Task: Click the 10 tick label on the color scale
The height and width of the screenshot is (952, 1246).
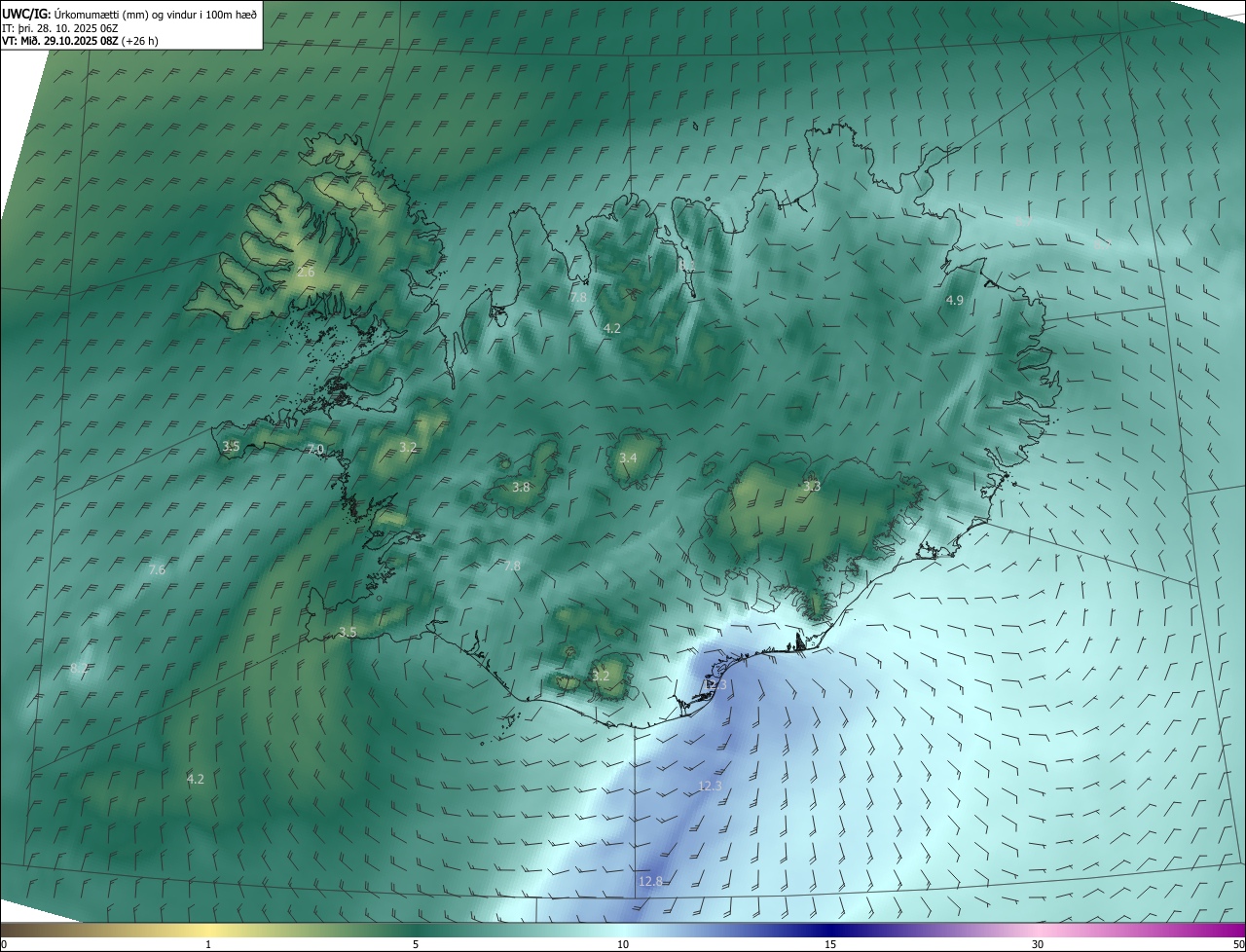Action: pos(623,944)
